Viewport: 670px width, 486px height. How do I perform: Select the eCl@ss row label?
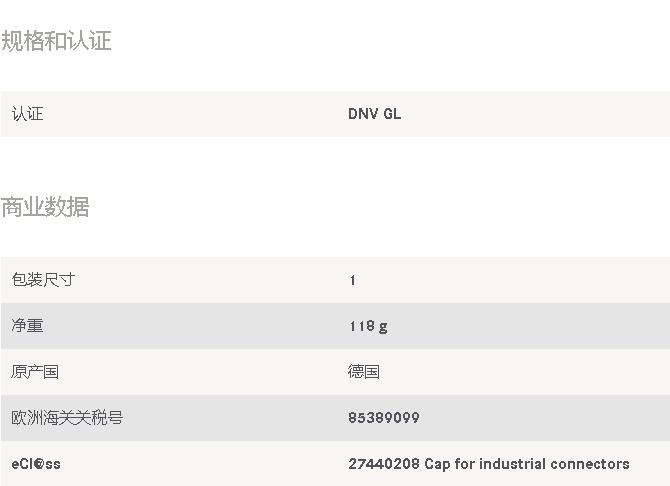click(36, 464)
